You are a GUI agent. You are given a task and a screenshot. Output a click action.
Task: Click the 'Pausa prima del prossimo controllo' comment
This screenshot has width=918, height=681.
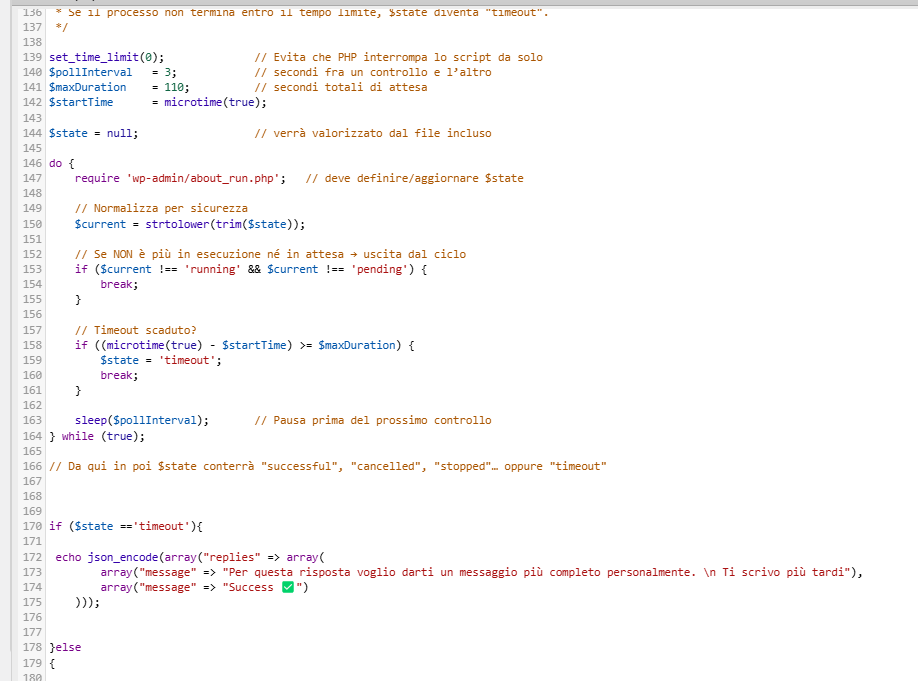373,420
